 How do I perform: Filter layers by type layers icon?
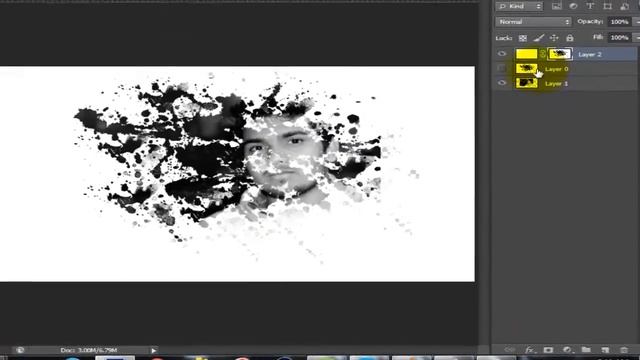point(590,6)
